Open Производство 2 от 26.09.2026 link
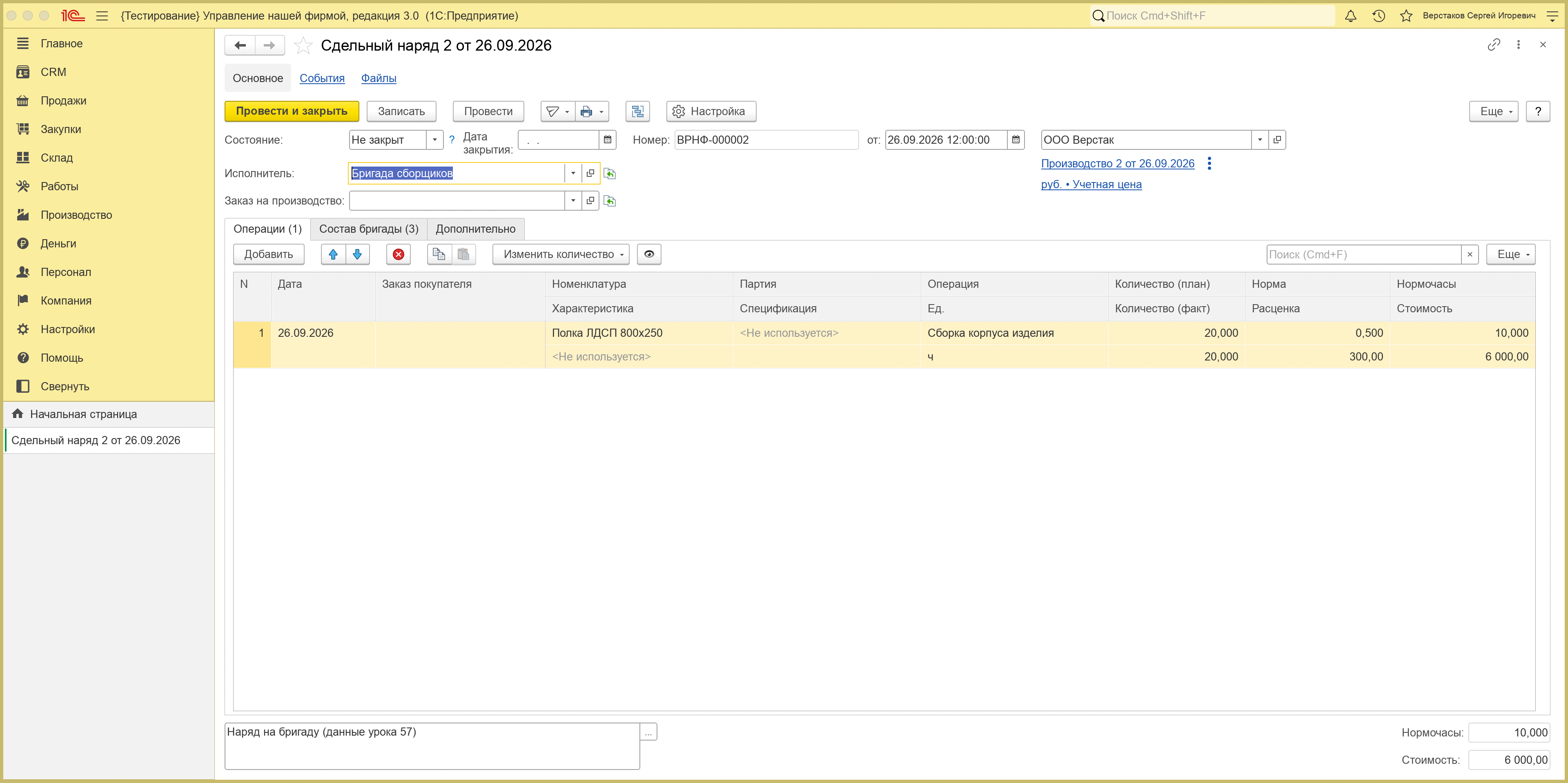1568x783 pixels. [x=1118, y=164]
